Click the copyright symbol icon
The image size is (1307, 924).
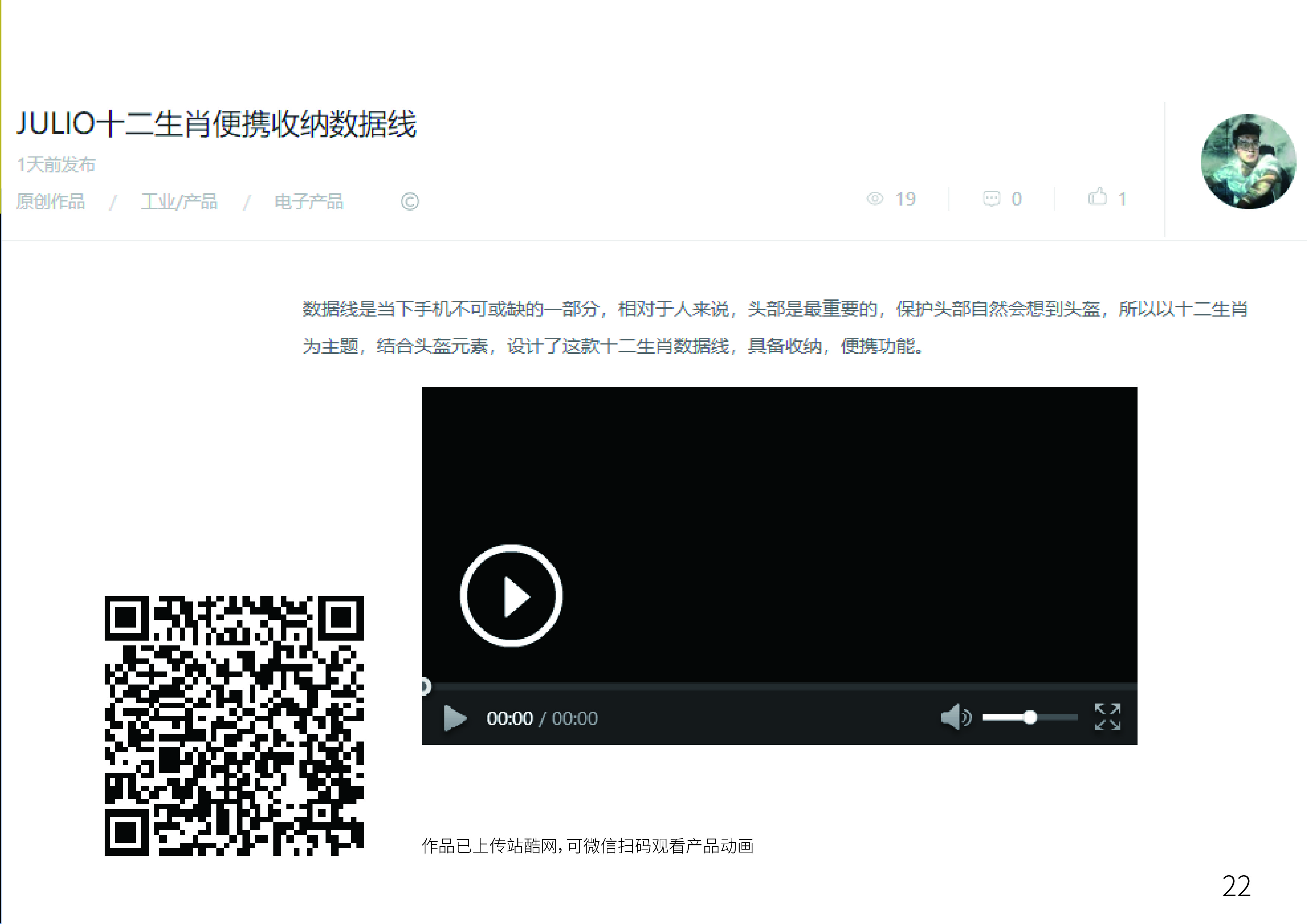[409, 201]
